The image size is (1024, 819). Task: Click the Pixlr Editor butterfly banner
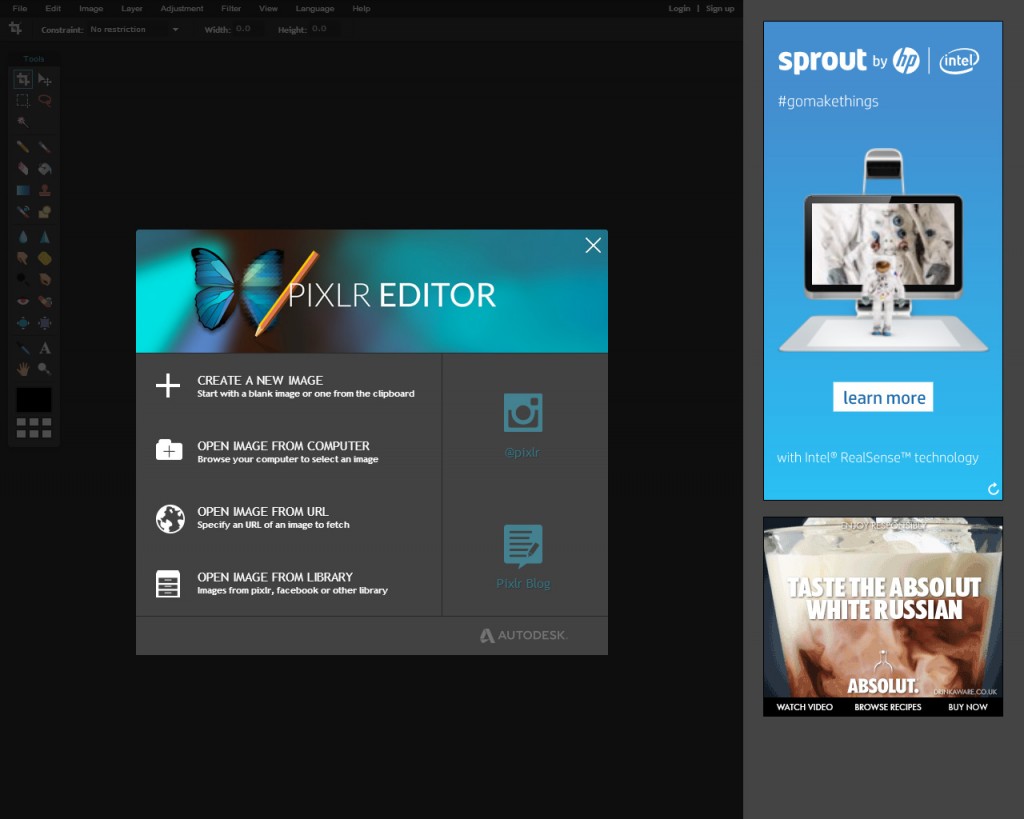372,291
